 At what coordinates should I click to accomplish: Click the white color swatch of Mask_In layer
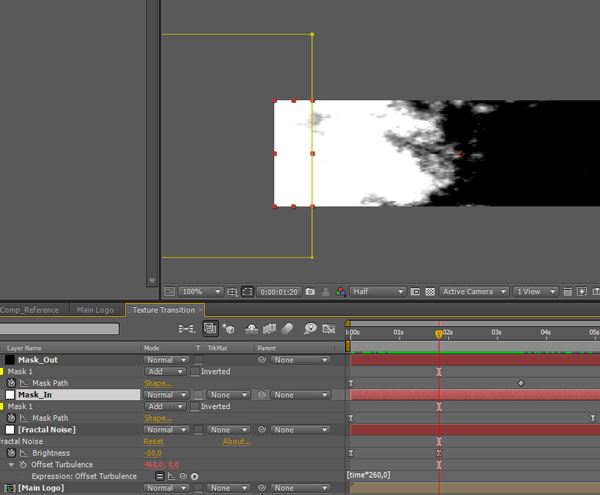11,395
